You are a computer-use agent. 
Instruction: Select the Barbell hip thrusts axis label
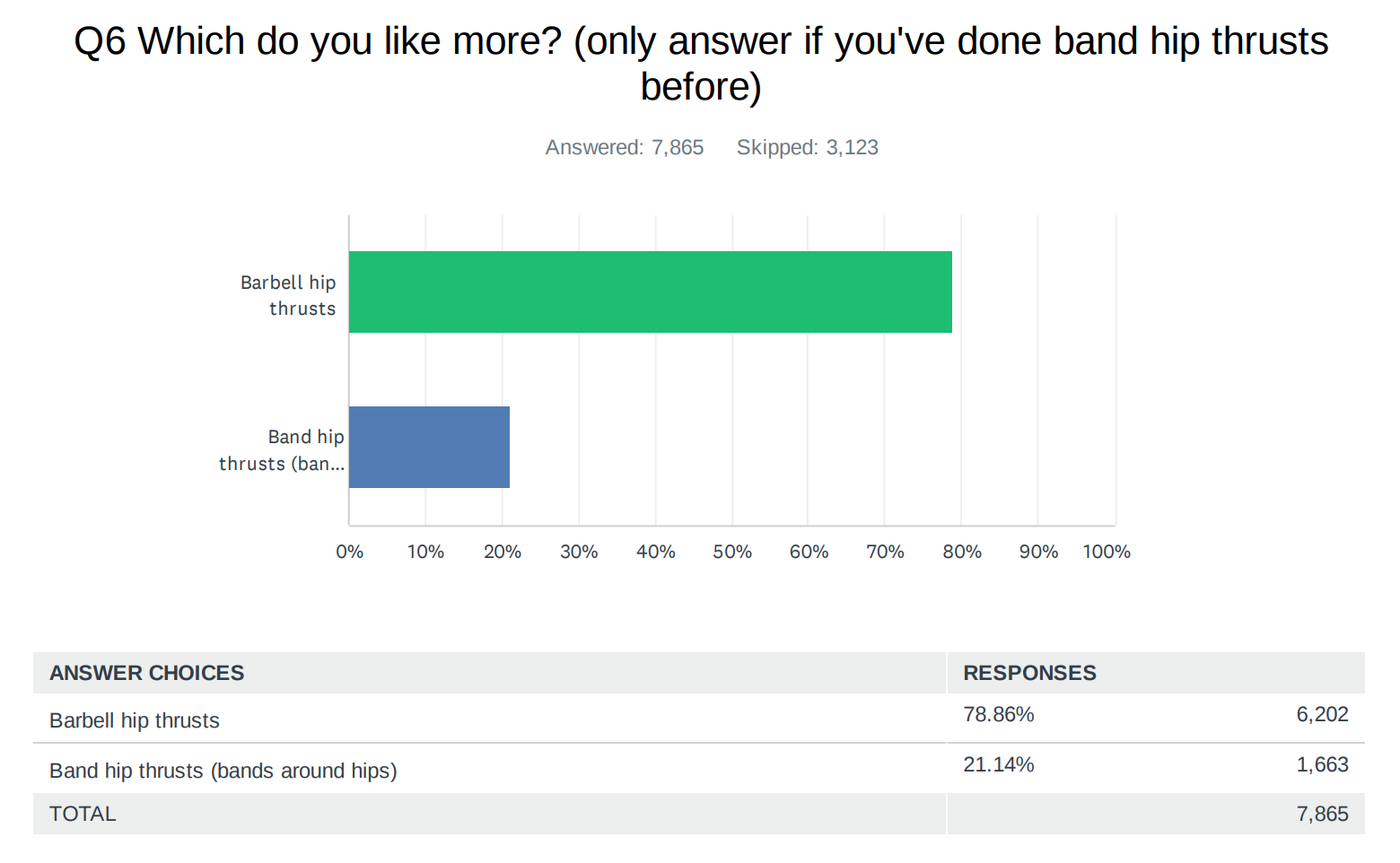click(x=288, y=295)
